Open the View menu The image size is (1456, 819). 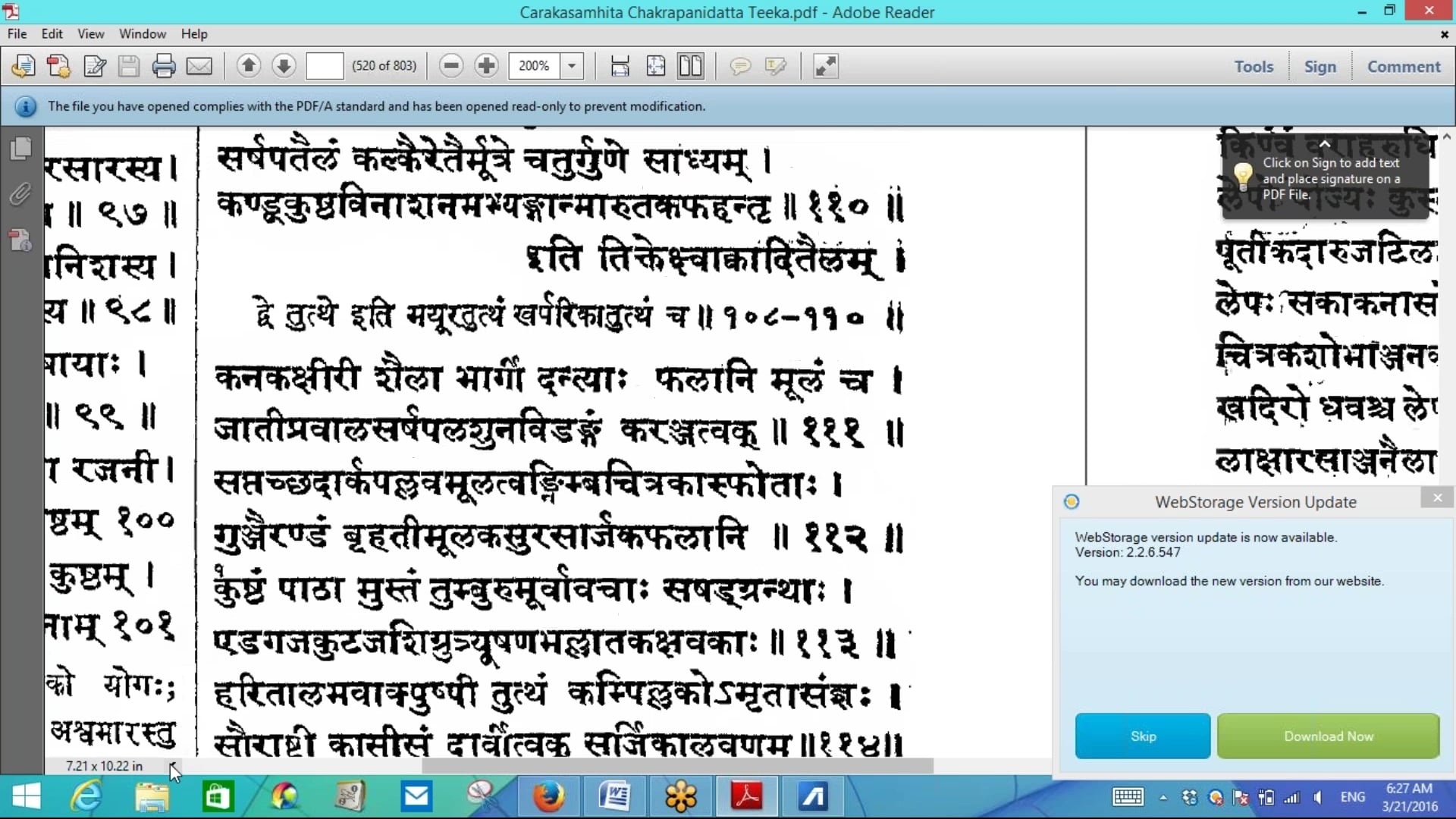pos(90,34)
